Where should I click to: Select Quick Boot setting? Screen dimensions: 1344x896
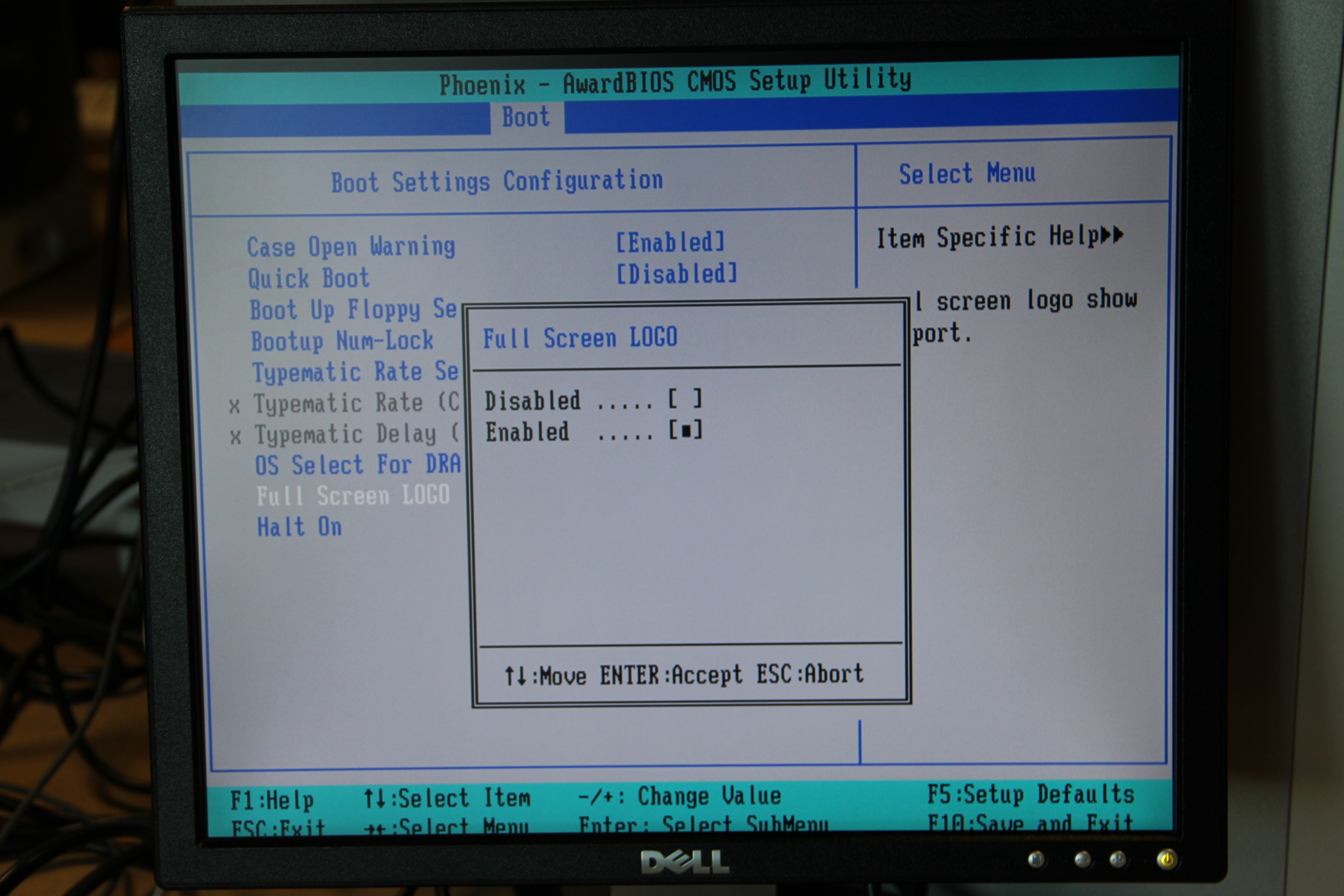tap(309, 278)
